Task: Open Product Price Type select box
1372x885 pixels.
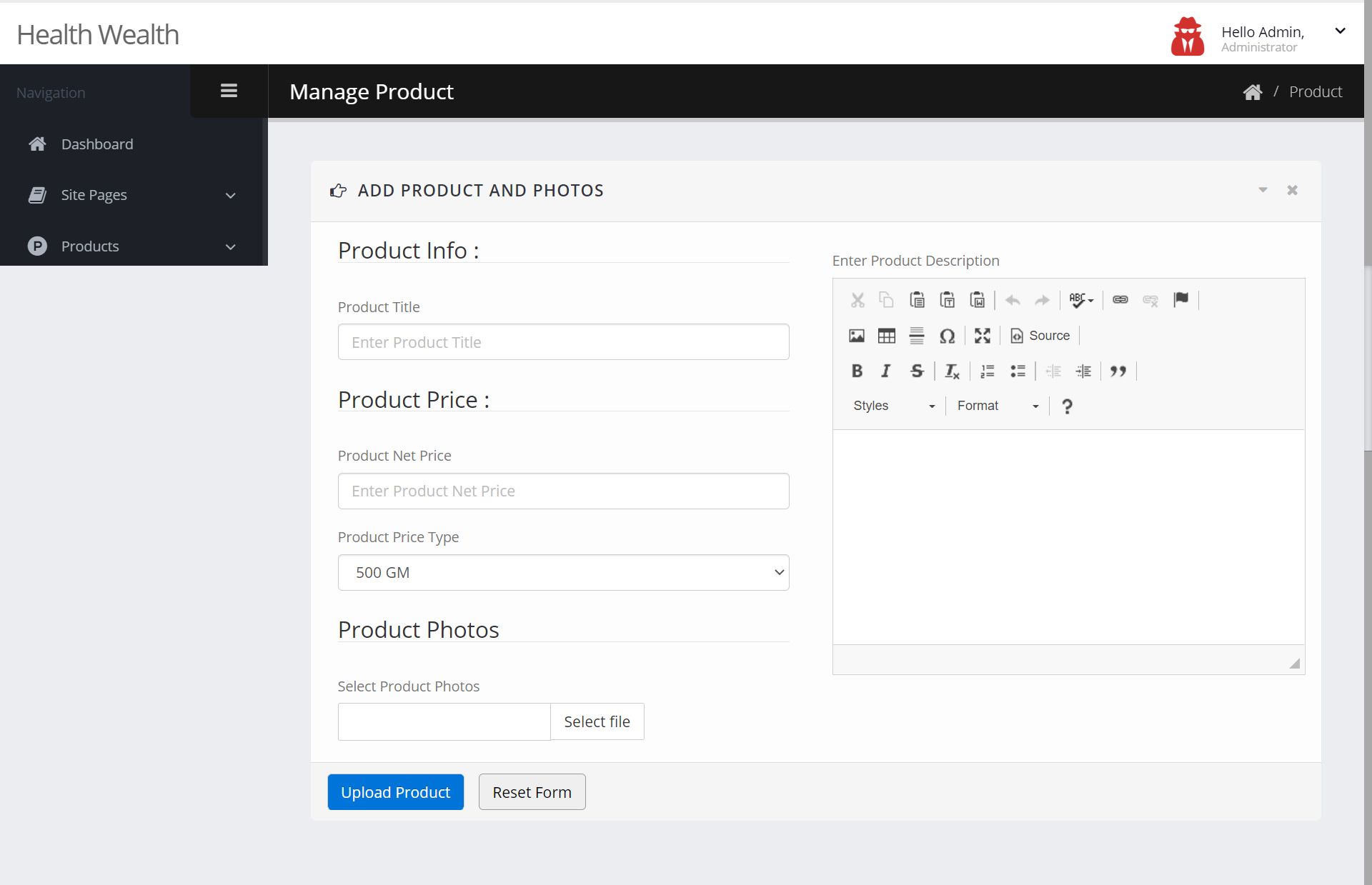Action: 563,573
